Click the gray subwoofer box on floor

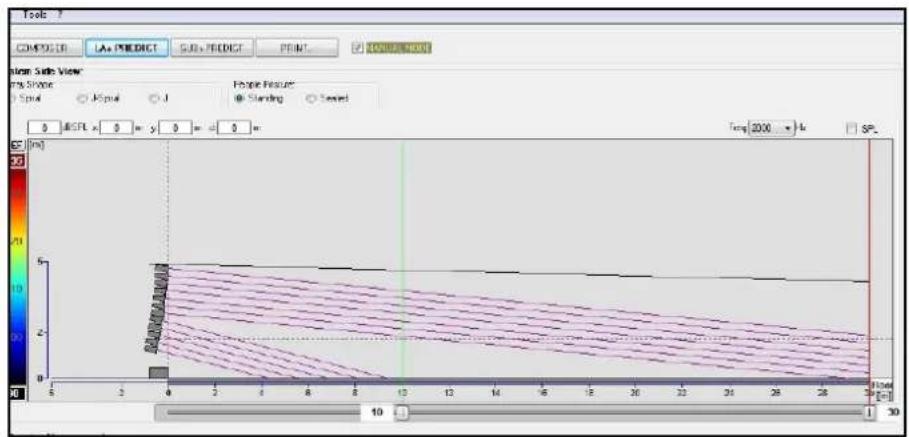click(158, 372)
